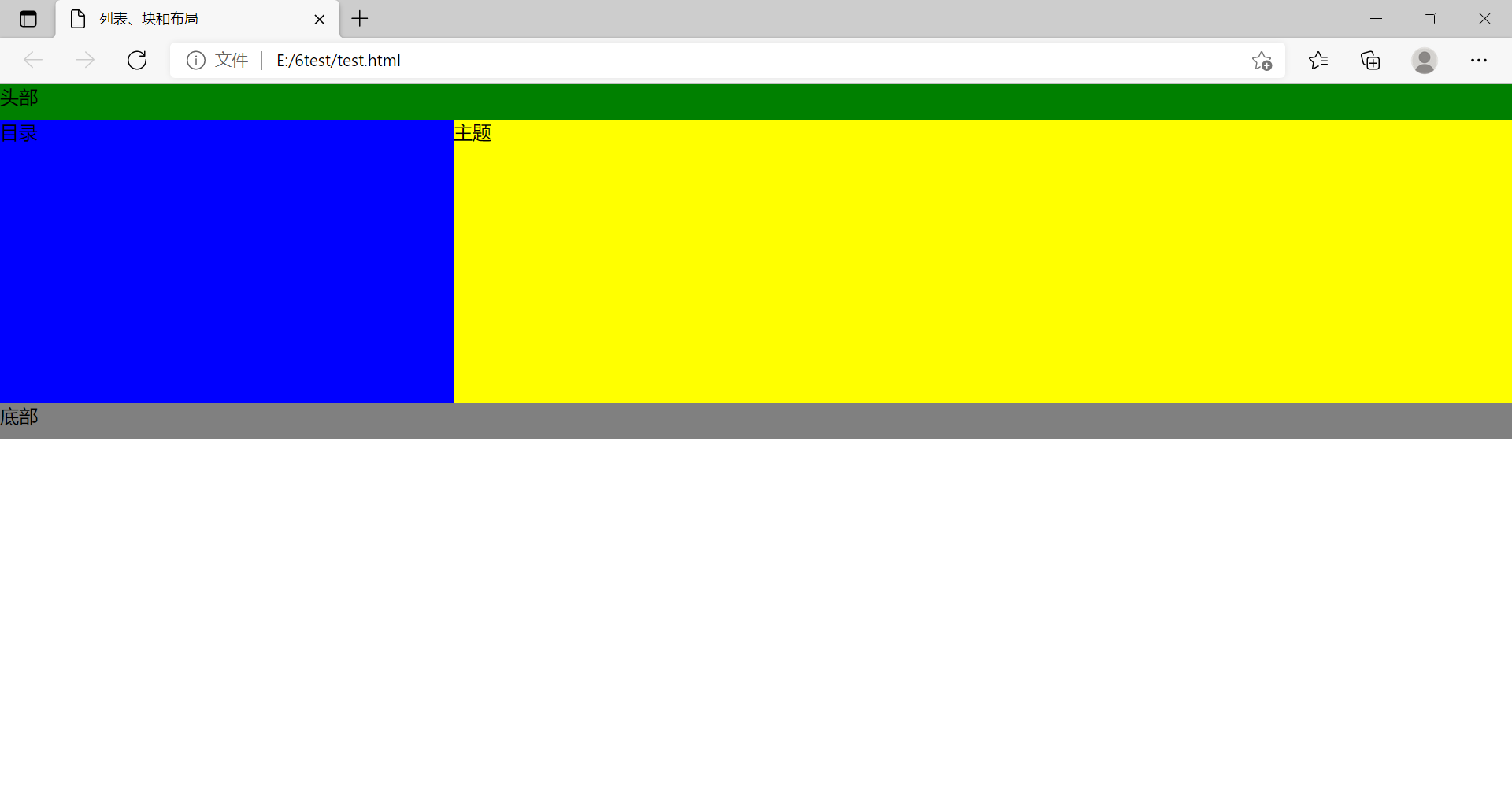
Task: Open the Collections icon
Action: 1370,61
